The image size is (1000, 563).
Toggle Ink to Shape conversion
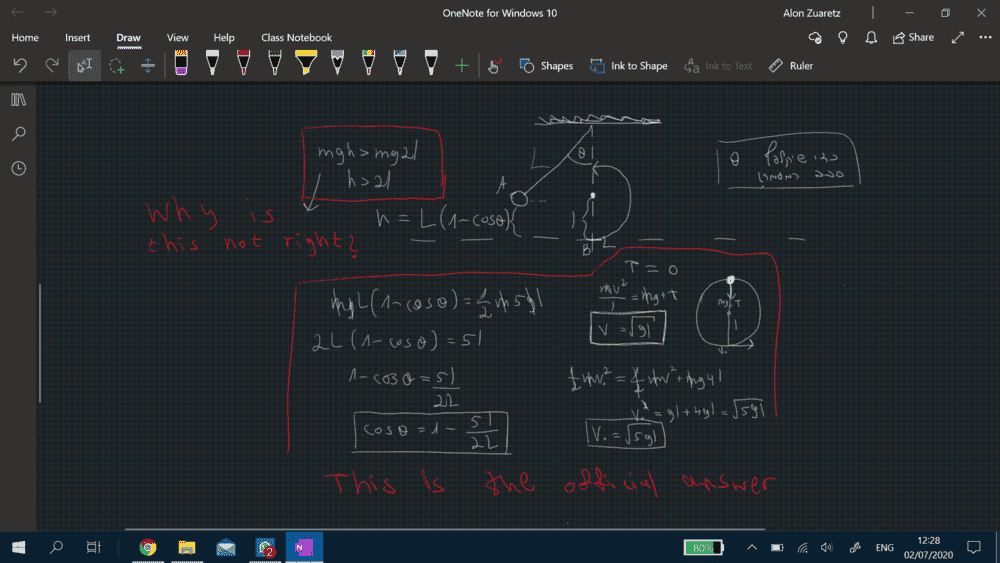628,66
